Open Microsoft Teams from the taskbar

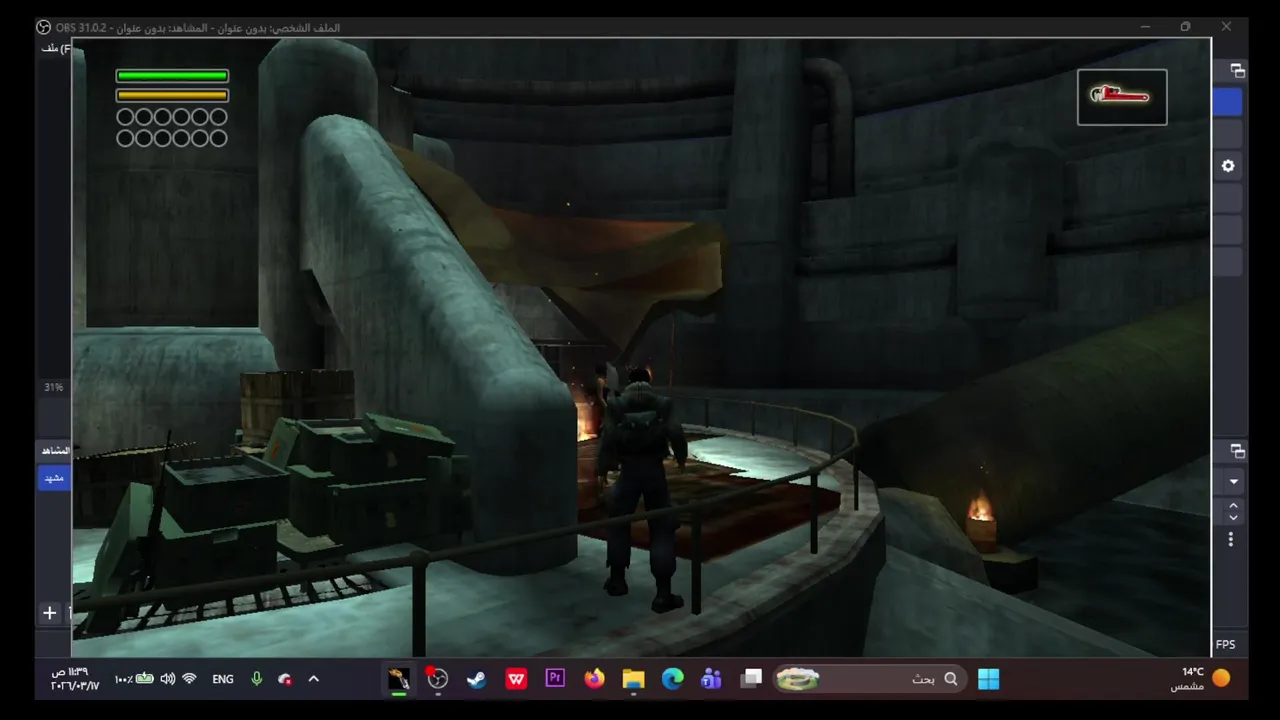tap(711, 679)
